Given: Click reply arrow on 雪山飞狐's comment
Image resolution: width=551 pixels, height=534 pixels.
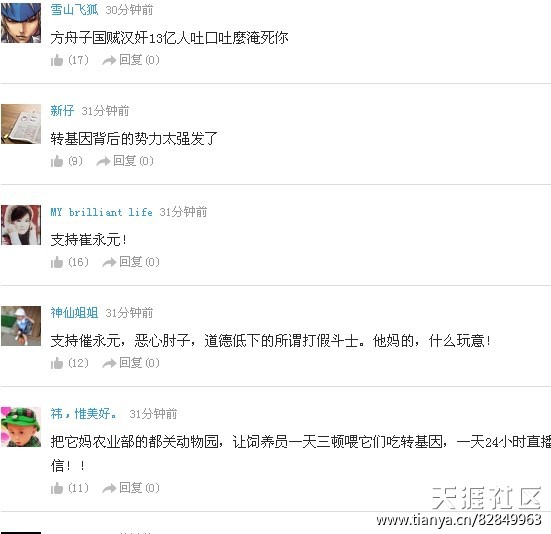Looking at the screenshot, I should 109,61.
